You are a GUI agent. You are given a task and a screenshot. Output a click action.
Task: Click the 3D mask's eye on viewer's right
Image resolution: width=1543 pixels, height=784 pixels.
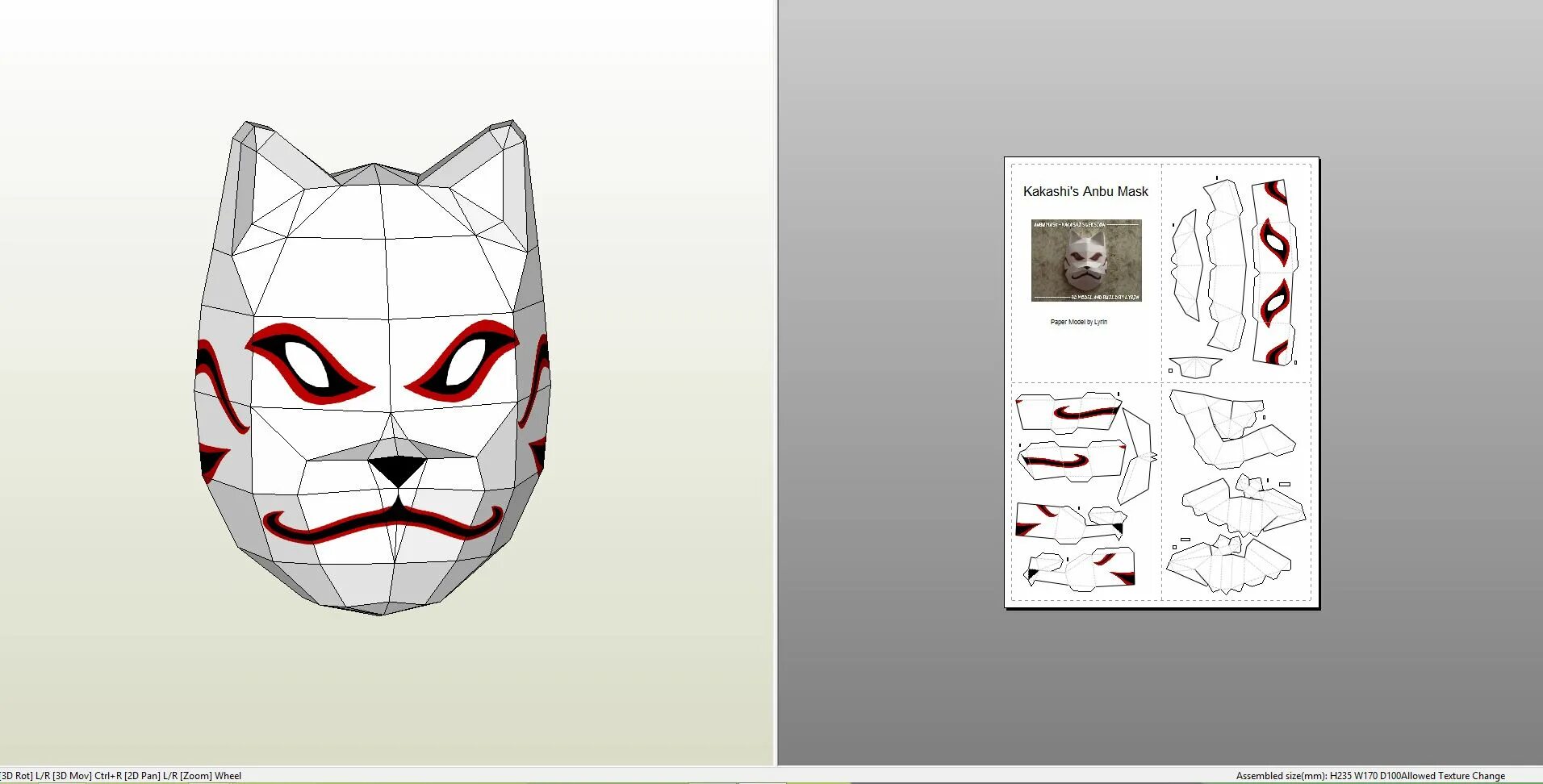pyautogui.click(x=462, y=361)
